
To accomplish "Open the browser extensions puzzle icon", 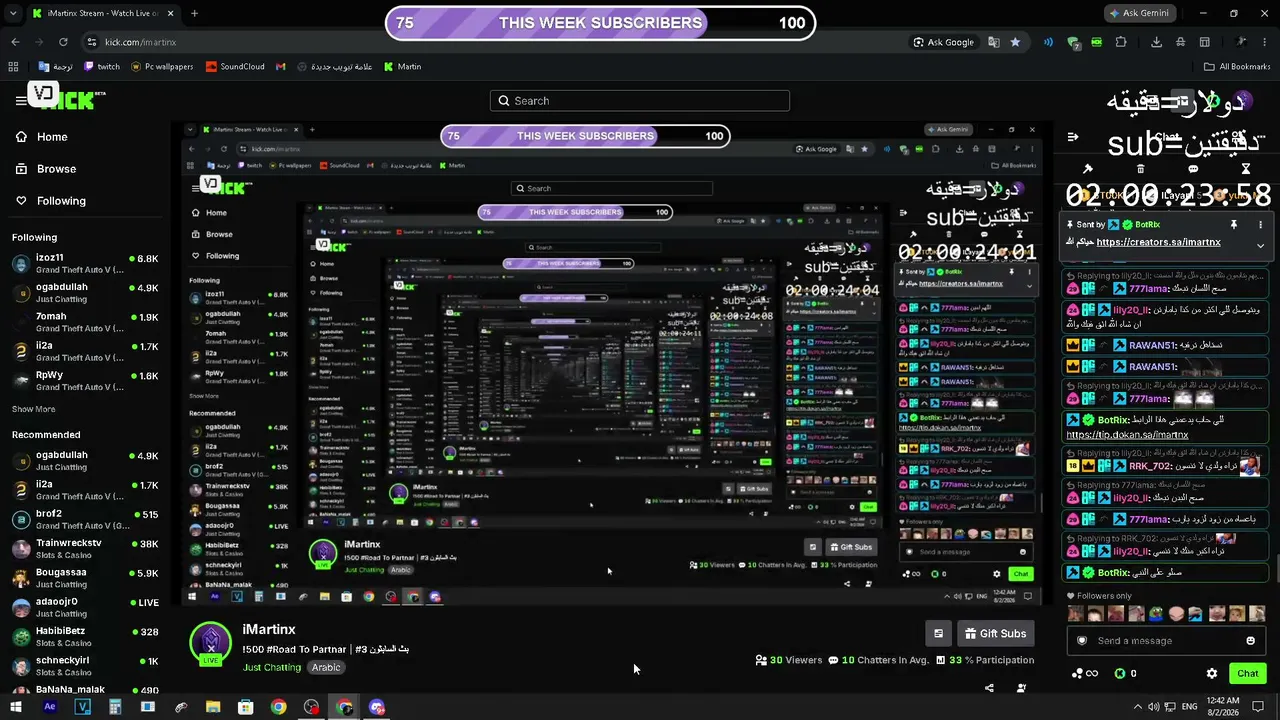I will click(x=1121, y=42).
